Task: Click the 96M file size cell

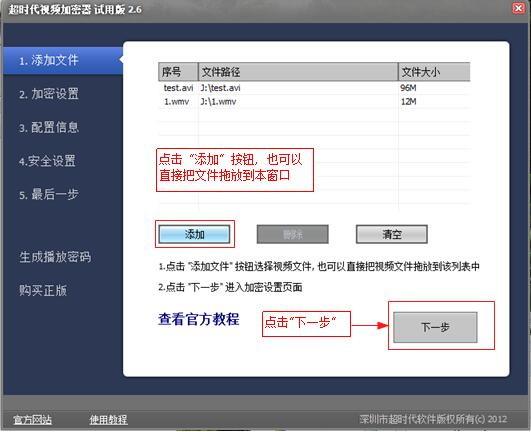Action: (x=408, y=88)
